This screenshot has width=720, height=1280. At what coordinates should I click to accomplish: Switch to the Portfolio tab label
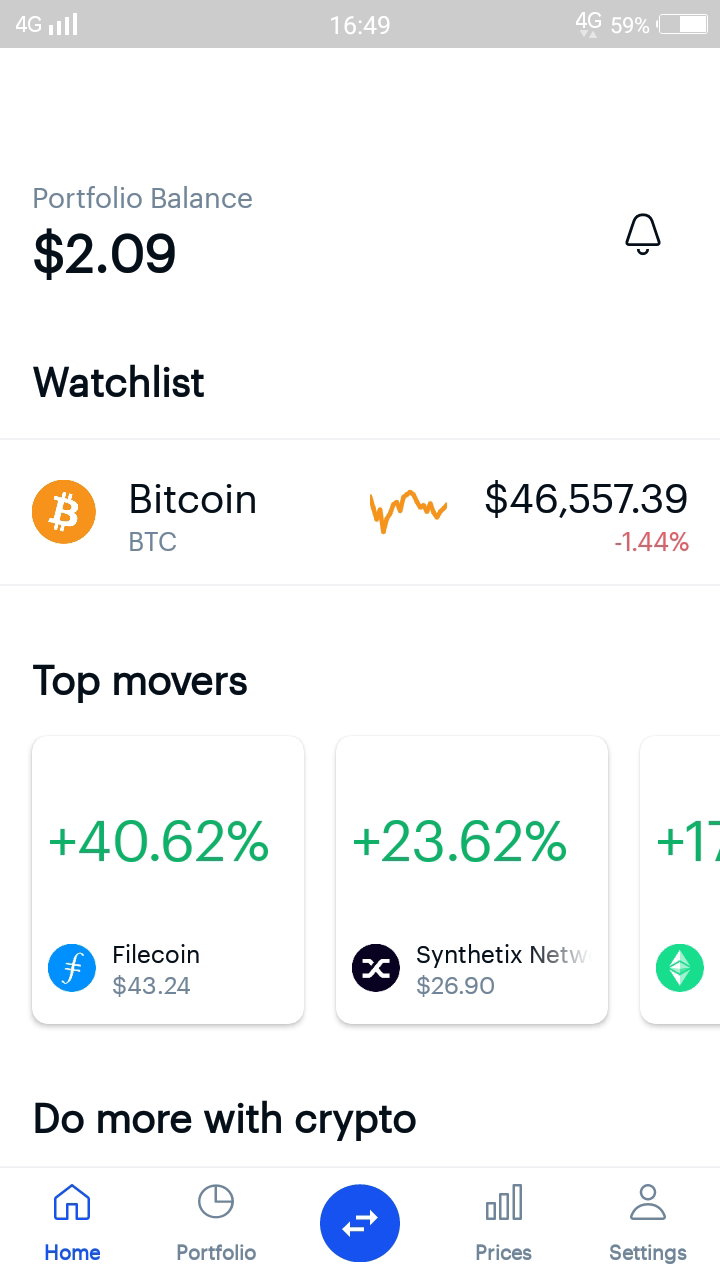click(x=216, y=1253)
